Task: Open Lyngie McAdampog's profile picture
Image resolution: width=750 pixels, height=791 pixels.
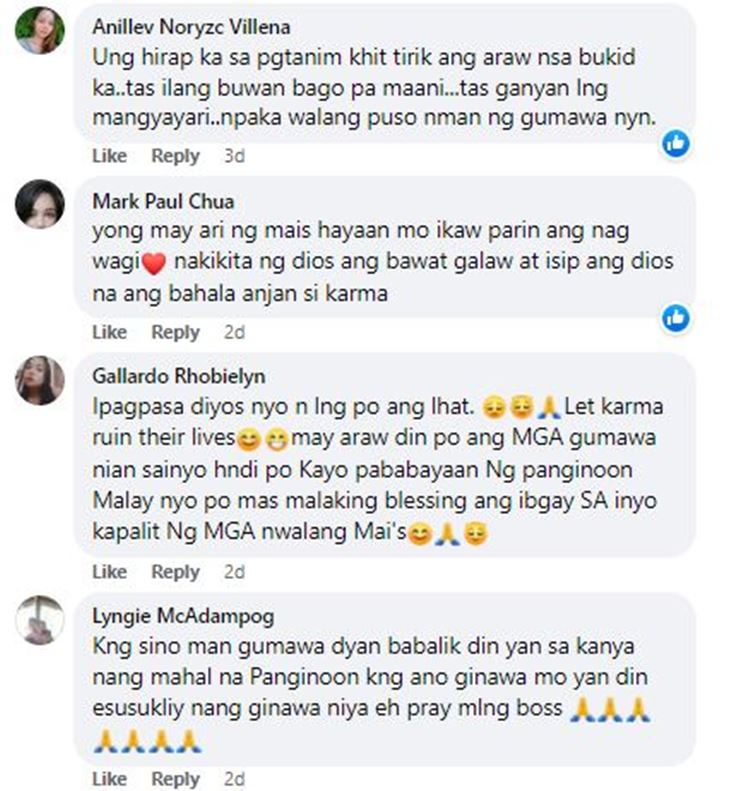Action: click(x=40, y=620)
